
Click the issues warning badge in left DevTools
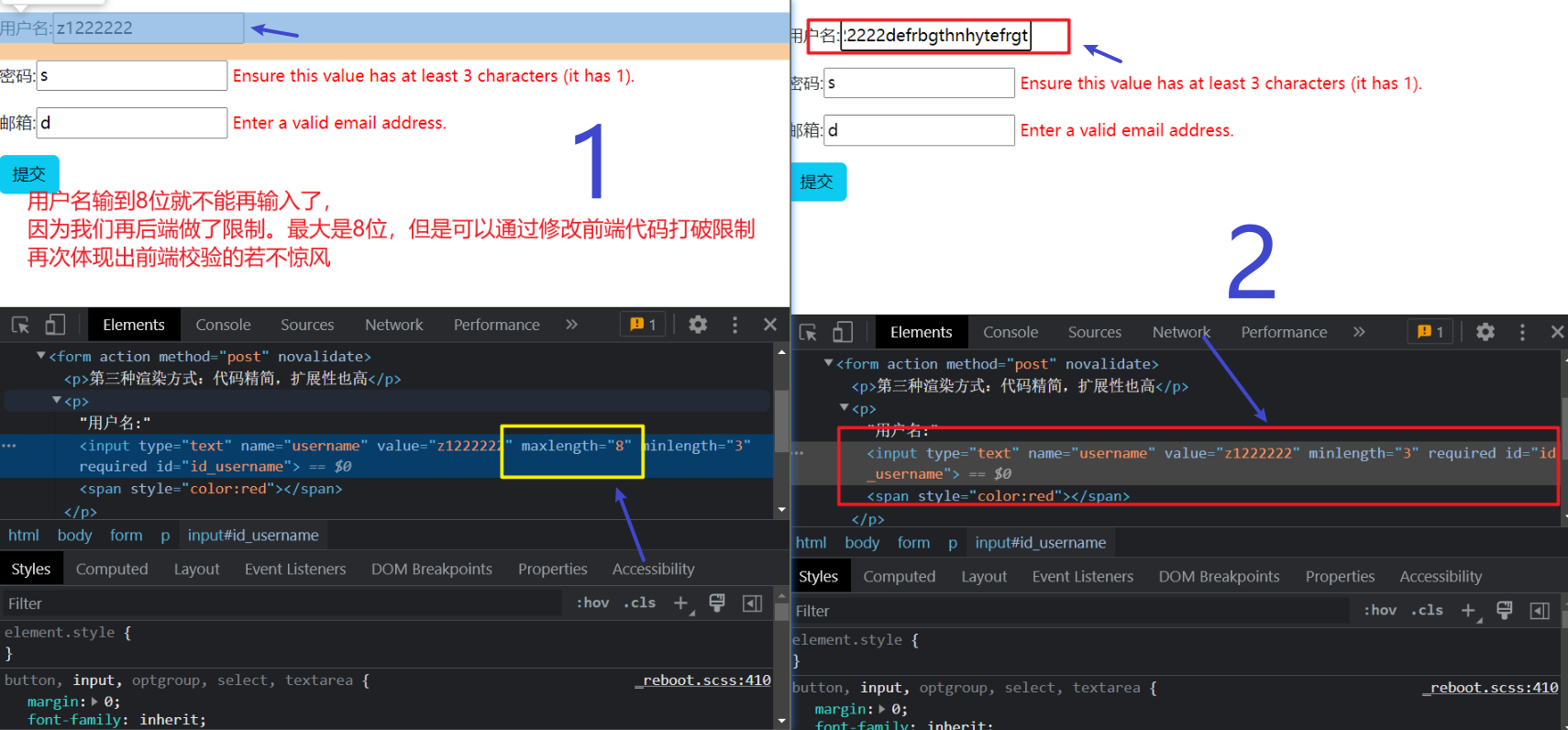pyautogui.click(x=643, y=325)
